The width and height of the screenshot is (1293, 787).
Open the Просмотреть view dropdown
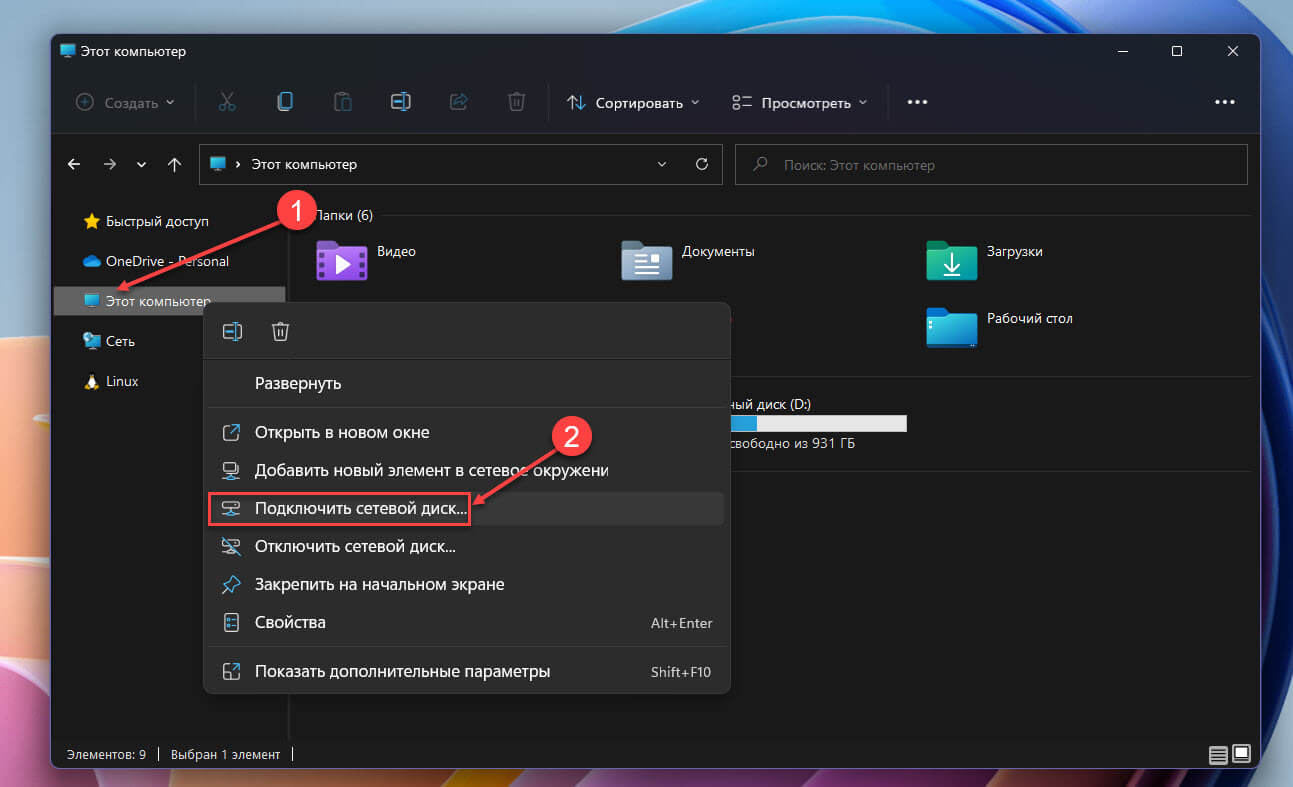pyautogui.click(x=799, y=102)
